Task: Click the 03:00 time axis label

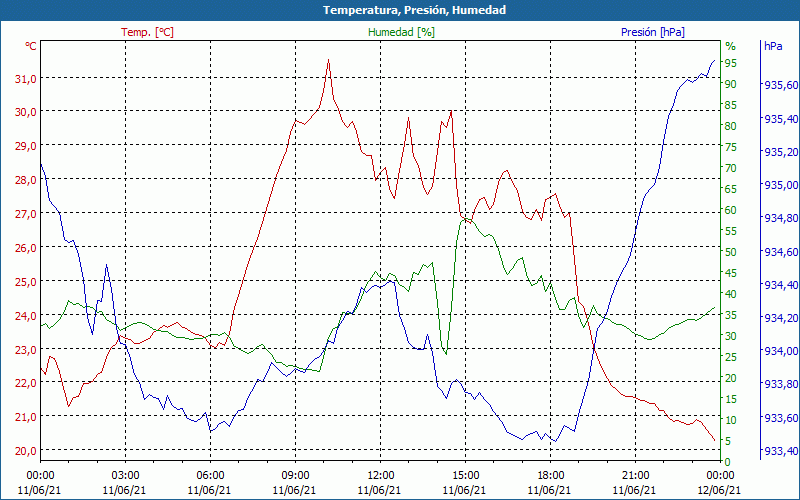Action: click(125, 475)
